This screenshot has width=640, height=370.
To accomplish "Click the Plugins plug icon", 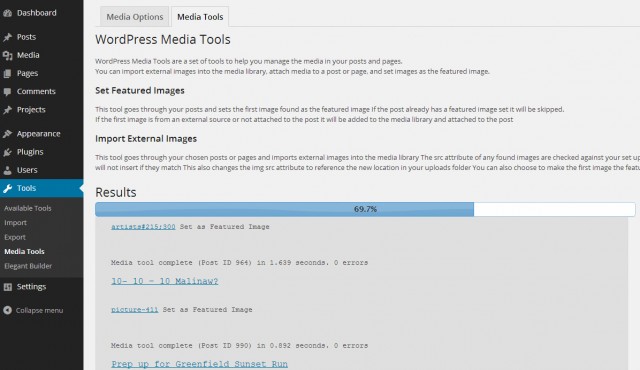I will [7, 152].
